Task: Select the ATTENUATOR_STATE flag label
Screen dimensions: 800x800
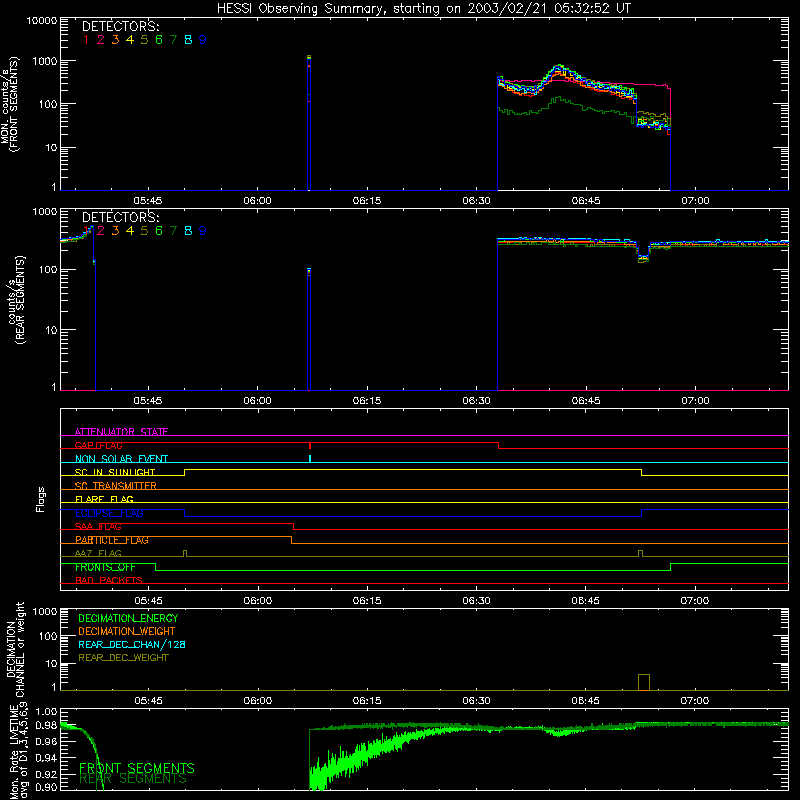Action: coord(121,432)
